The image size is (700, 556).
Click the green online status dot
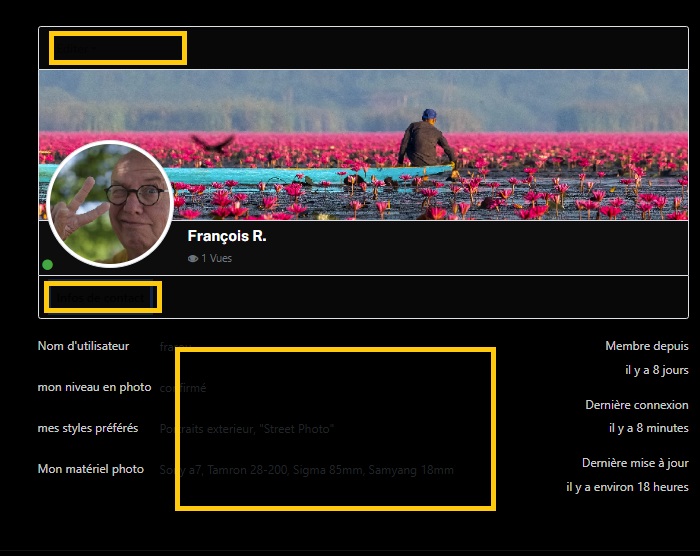[x=47, y=265]
